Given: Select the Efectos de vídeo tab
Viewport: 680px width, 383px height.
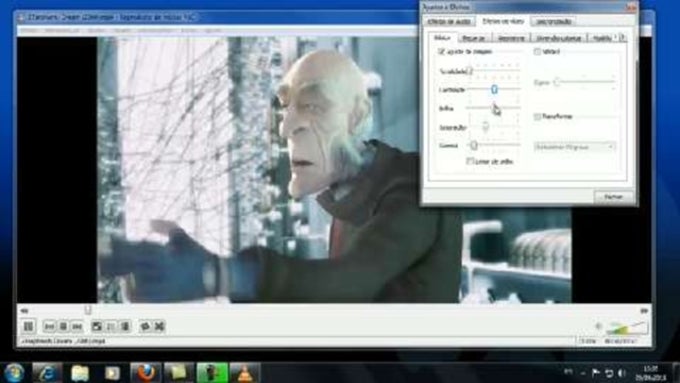Looking at the screenshot, I should pyautogui.click(x=503, y=21).
